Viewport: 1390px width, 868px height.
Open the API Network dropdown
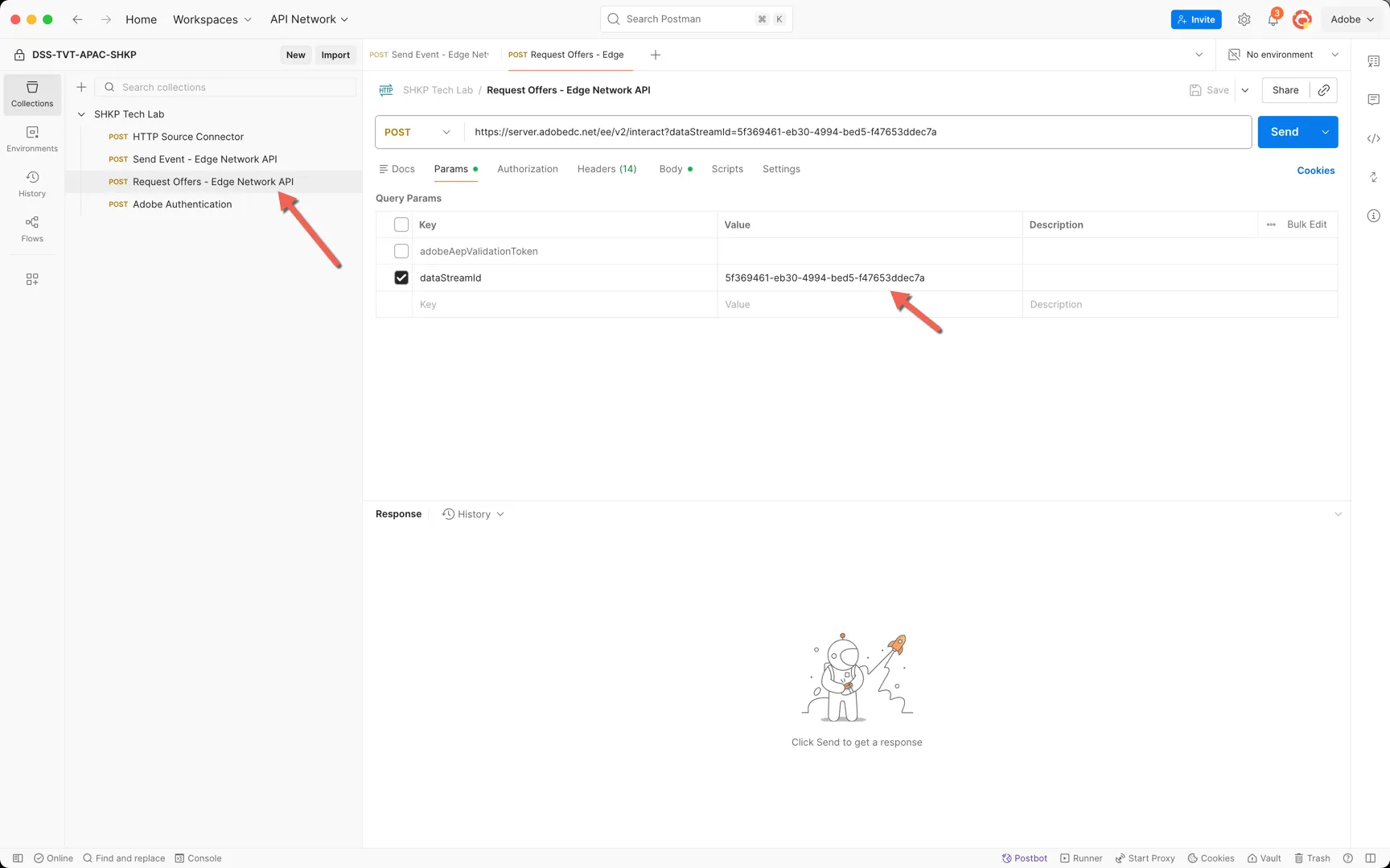pyautogui.click(x=310, y=19)
